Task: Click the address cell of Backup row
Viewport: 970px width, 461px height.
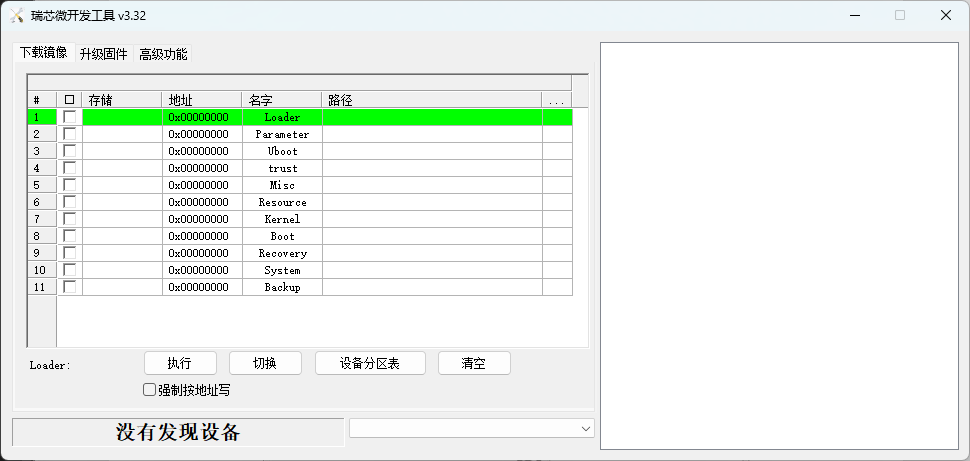Action: [x=202, y=287]
